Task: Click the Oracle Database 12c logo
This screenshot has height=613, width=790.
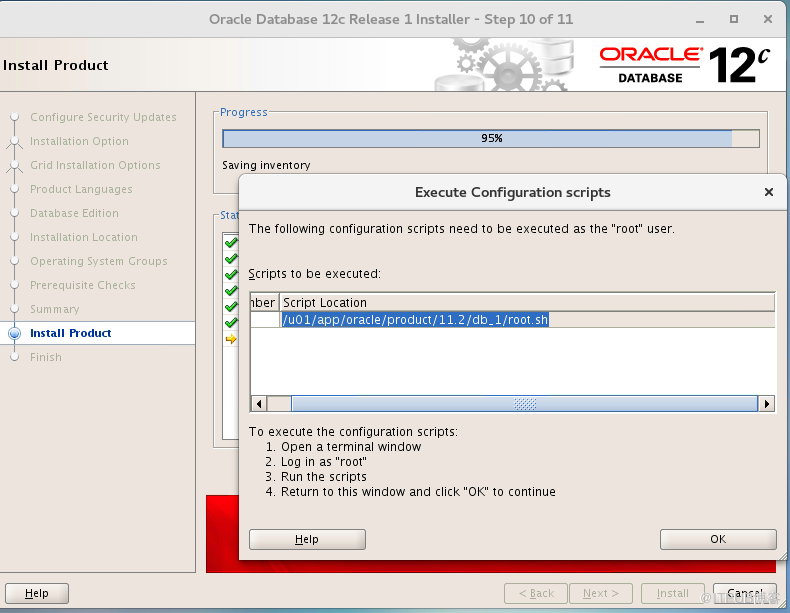Action: click(685, 64)
